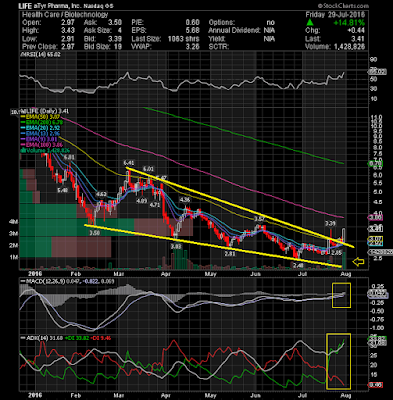Click the Ask Size label

pos(97,30)
